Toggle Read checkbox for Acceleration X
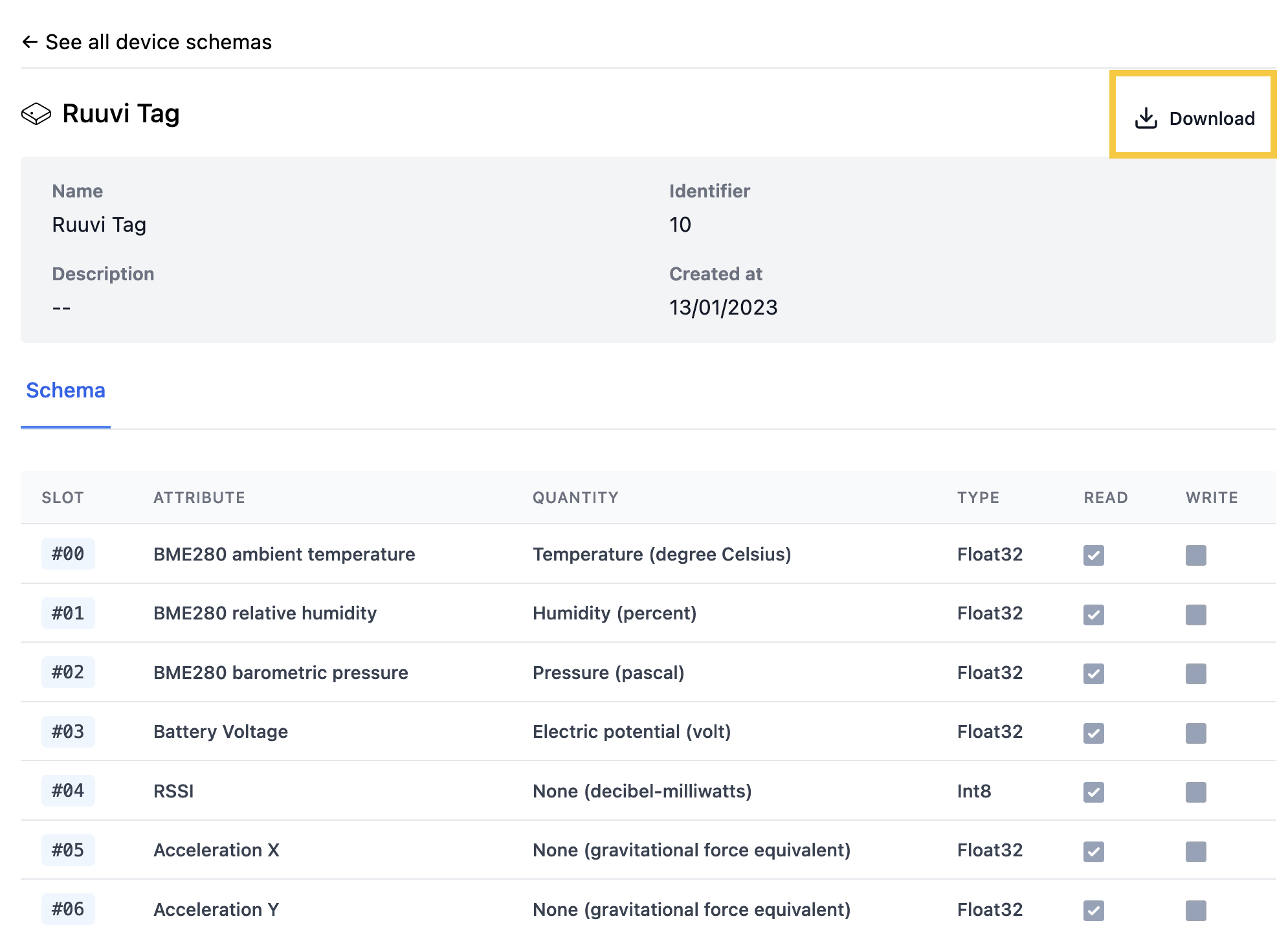This screenshot has width=1288, height=936. 1094,851
